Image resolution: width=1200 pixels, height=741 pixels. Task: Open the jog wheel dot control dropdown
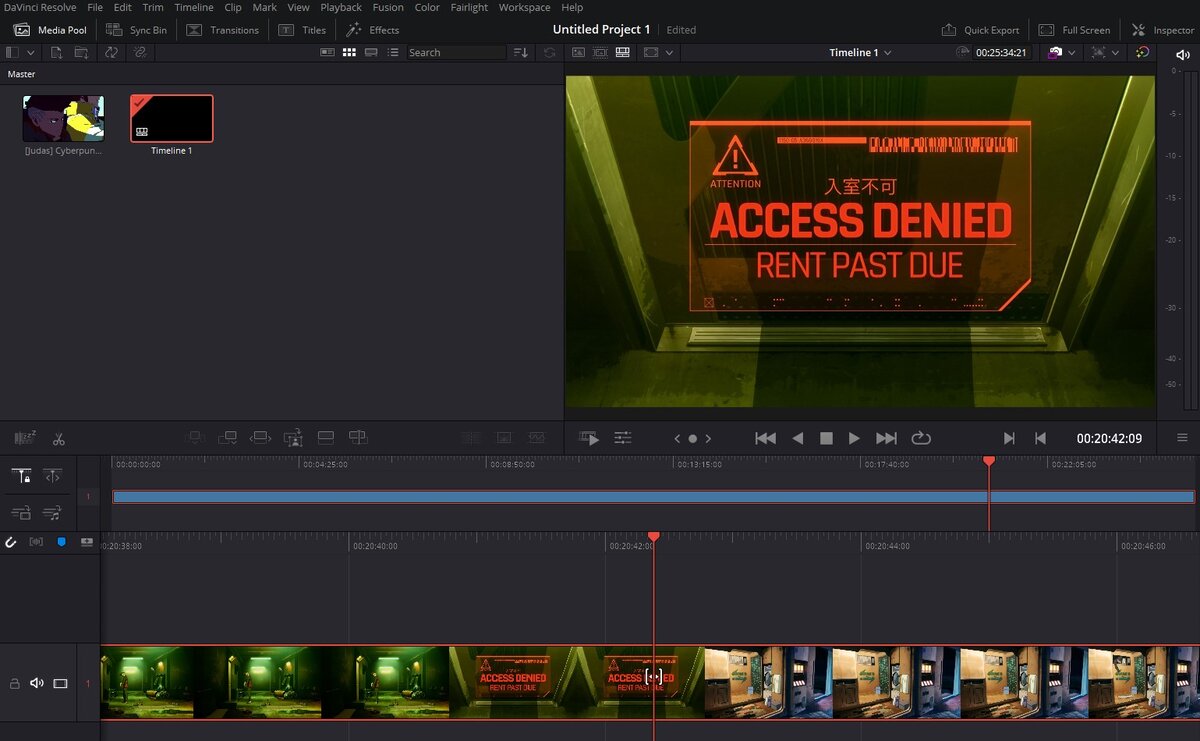(x=692, y=438)
